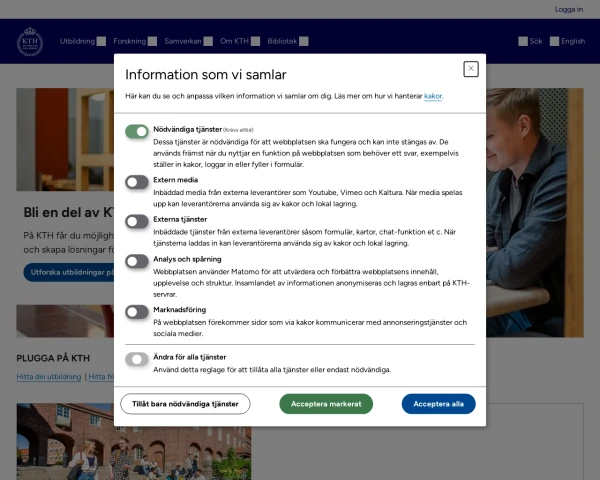Viewport: 600px width, 480px height.
Task: Click the Acceptera alla button
Action: (439, 404)
